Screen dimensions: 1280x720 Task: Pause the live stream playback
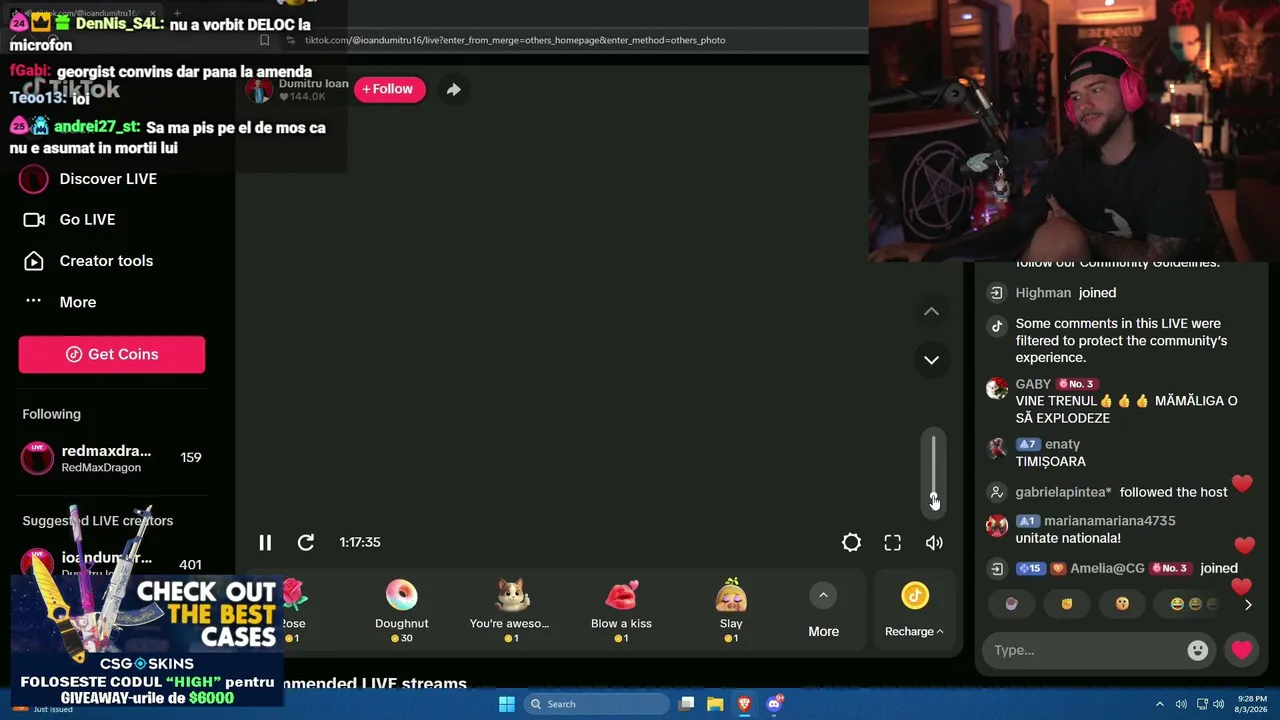click(265, 542)
